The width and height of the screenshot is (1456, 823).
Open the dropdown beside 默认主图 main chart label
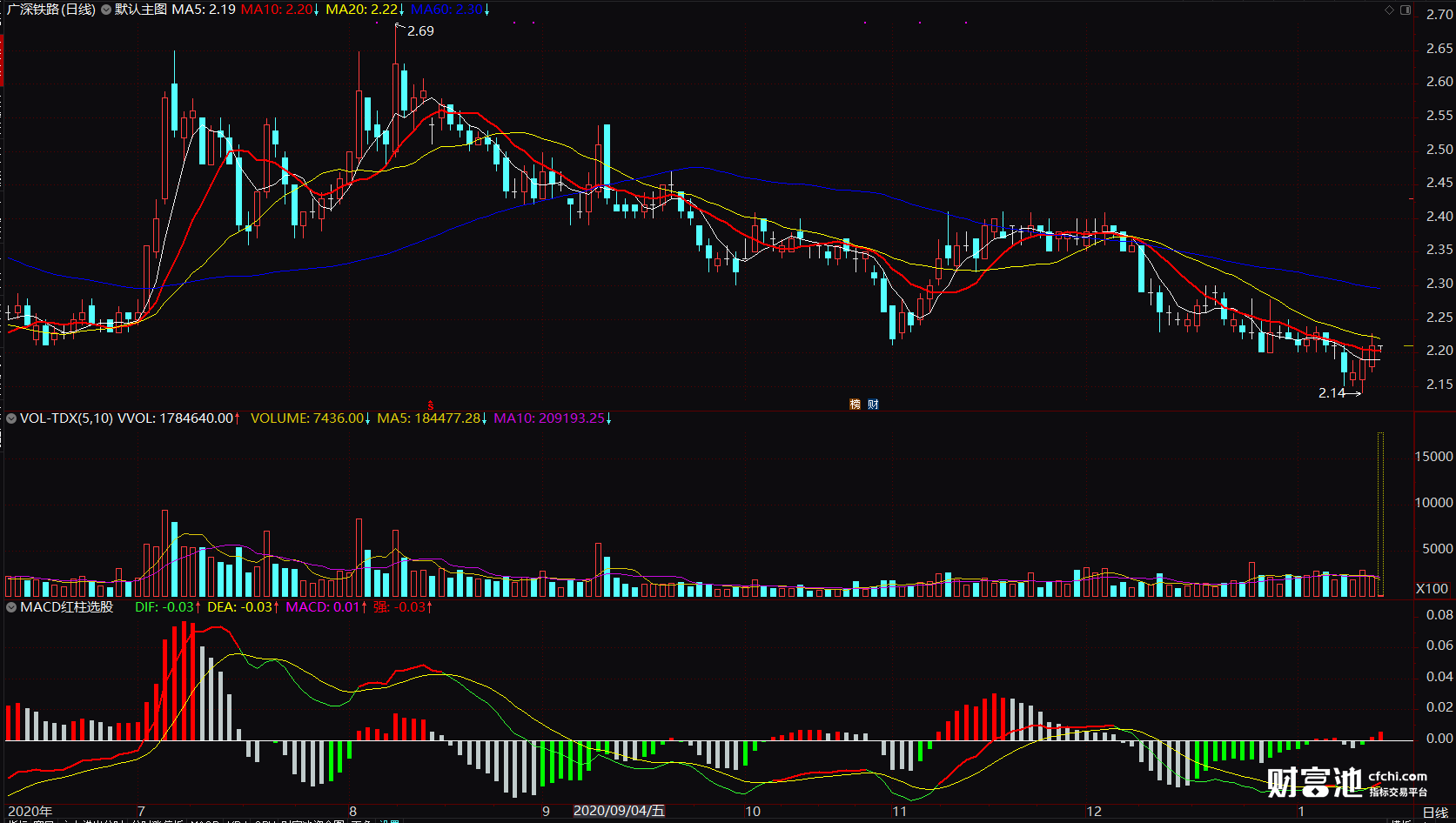tap(106, 10)
